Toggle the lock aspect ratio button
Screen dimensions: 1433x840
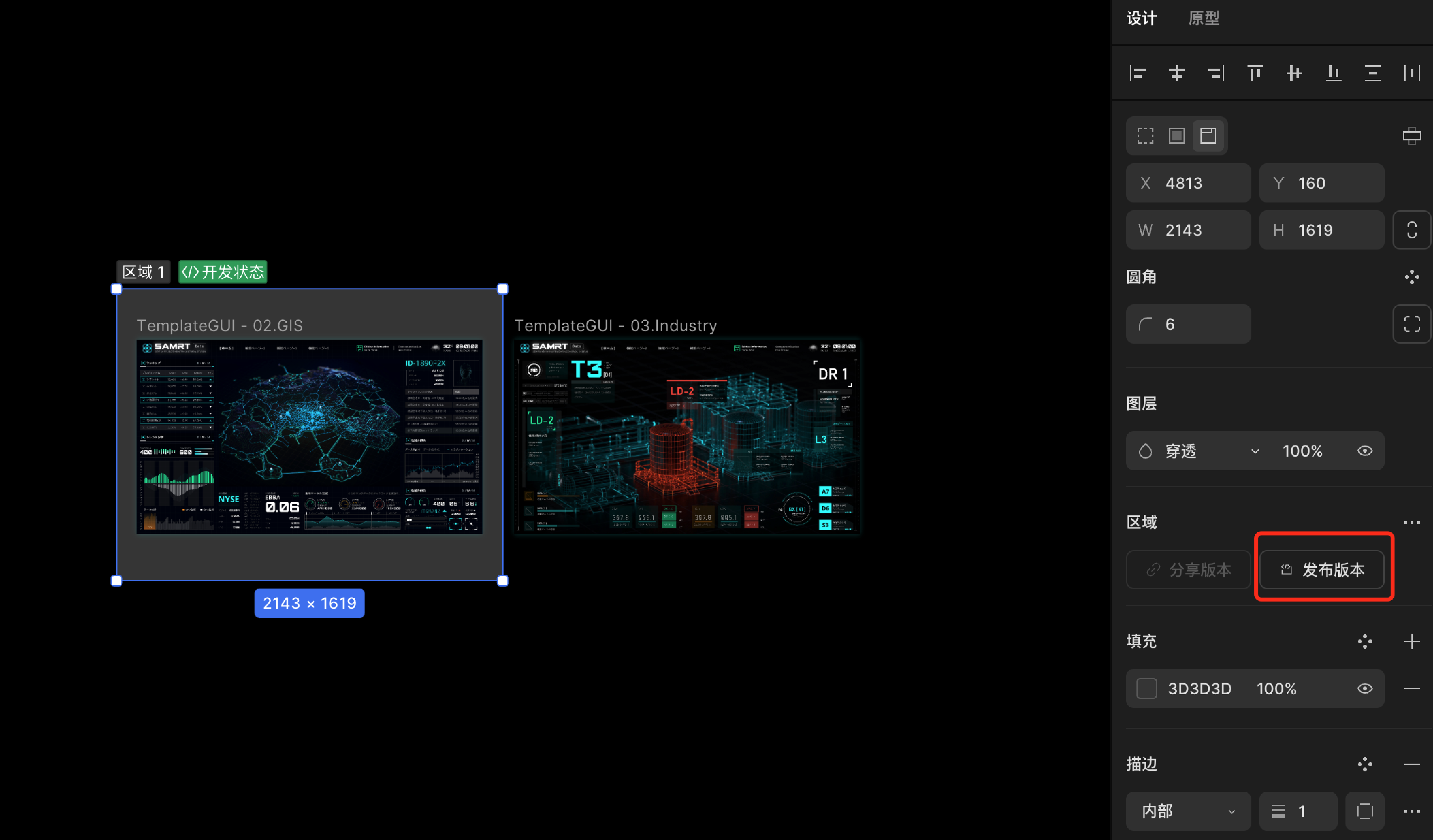point(1411,230)
